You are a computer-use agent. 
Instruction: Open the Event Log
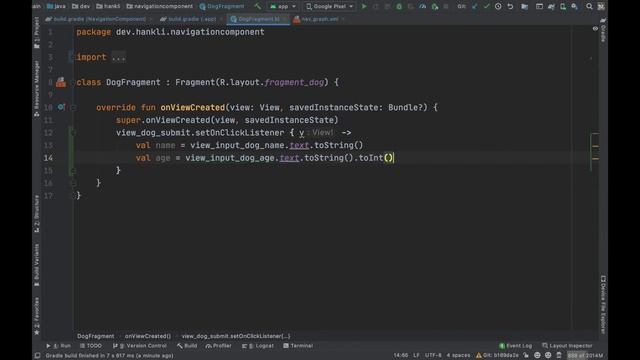[x=516, y=346]
